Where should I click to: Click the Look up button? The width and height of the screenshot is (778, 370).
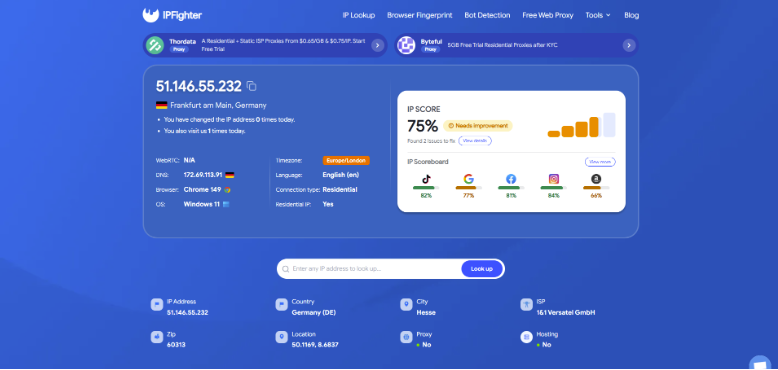[482, 269]
